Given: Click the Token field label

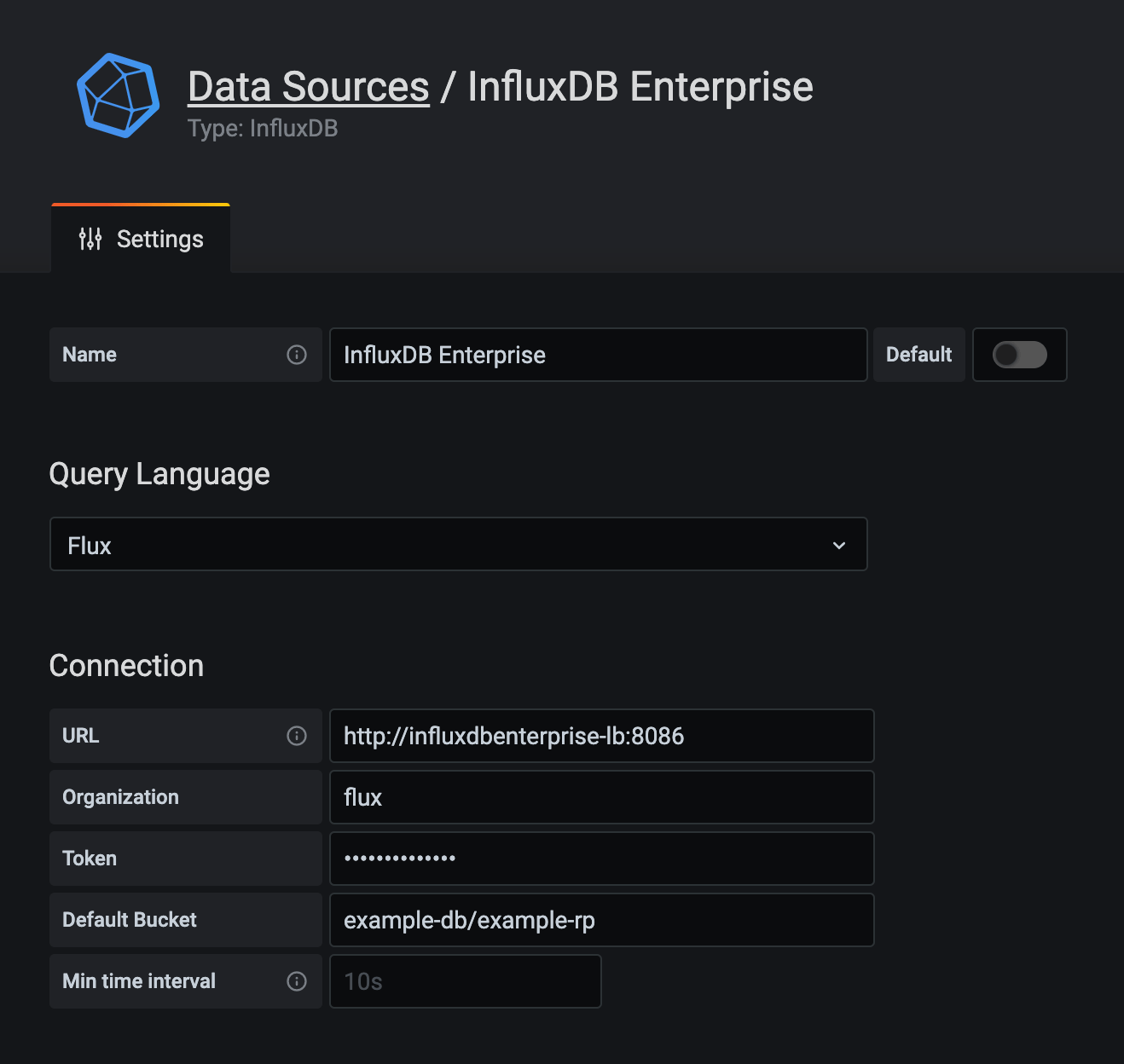Looking at the screenshot, I should (x=90, y=859).
